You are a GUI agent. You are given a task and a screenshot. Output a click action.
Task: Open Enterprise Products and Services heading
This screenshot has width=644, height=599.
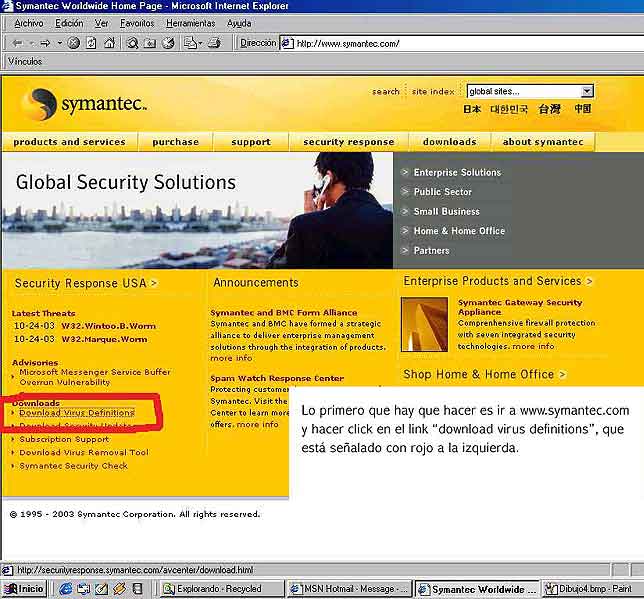[x=498, y=281]
